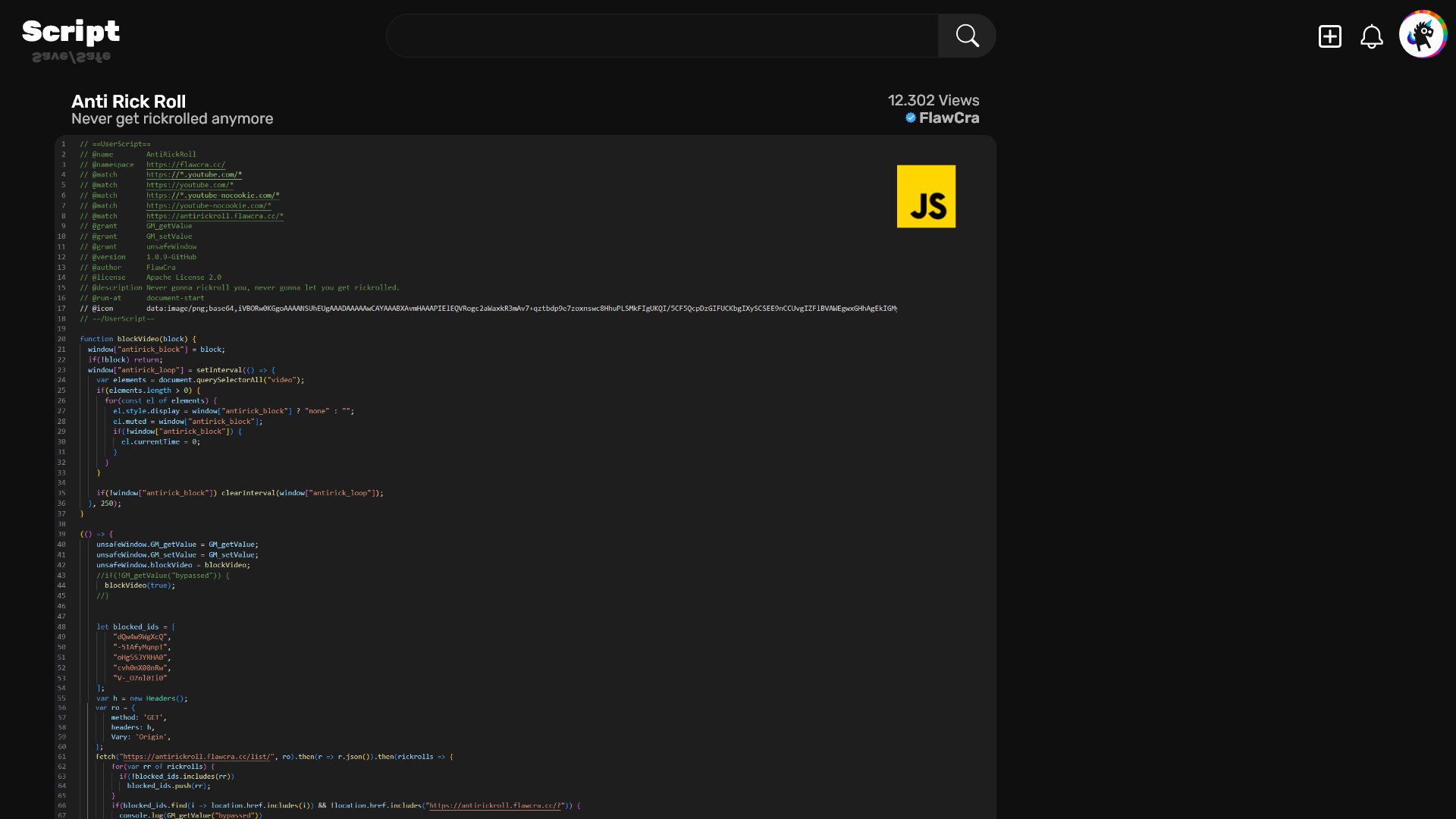
Task: Open the antirickroll.flawcra.cc link on line 66
Action: pyautogui.click(x=497, y=805)
